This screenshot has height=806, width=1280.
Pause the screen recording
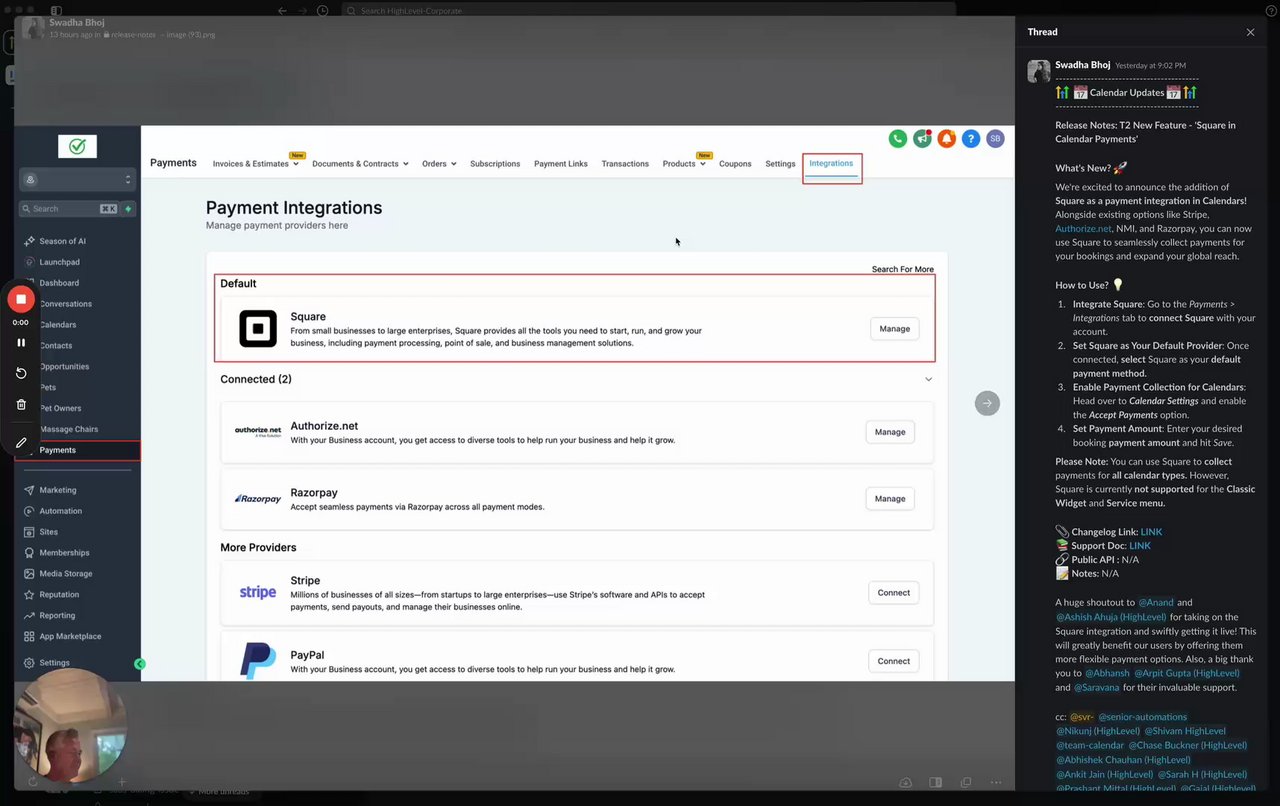21,343
